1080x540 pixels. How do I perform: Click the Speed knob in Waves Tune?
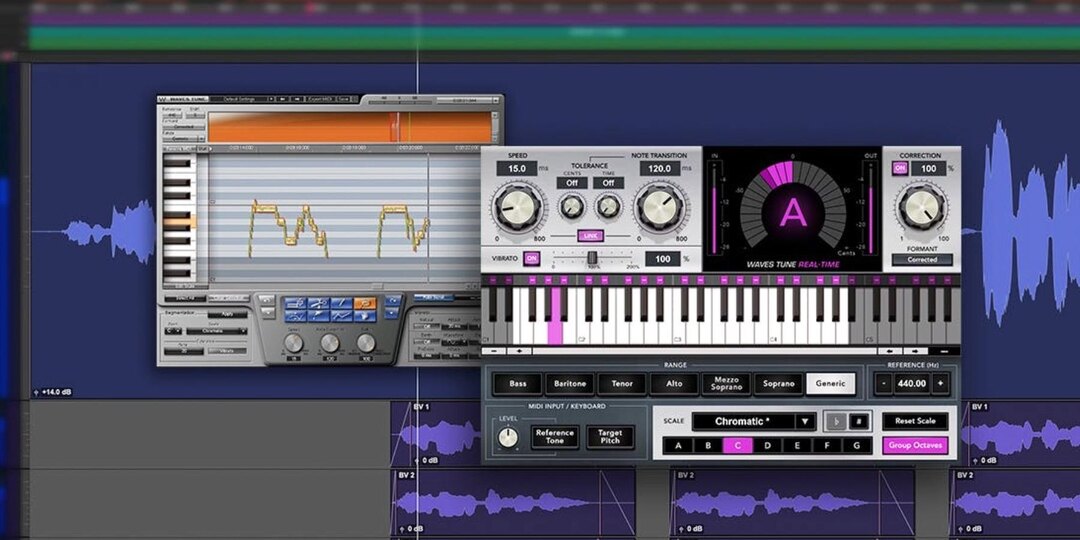293,343
